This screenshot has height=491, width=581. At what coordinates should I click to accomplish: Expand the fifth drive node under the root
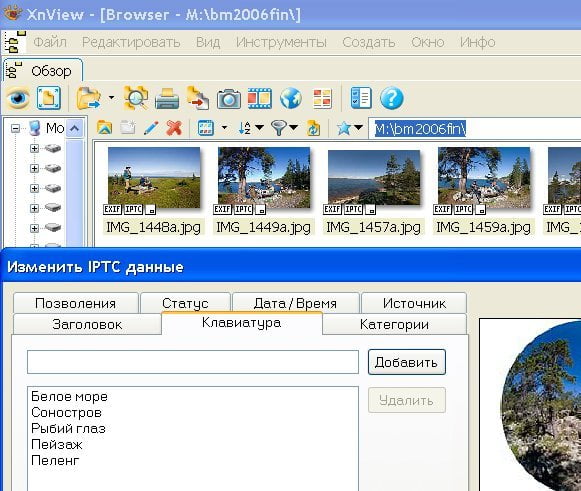34,228
